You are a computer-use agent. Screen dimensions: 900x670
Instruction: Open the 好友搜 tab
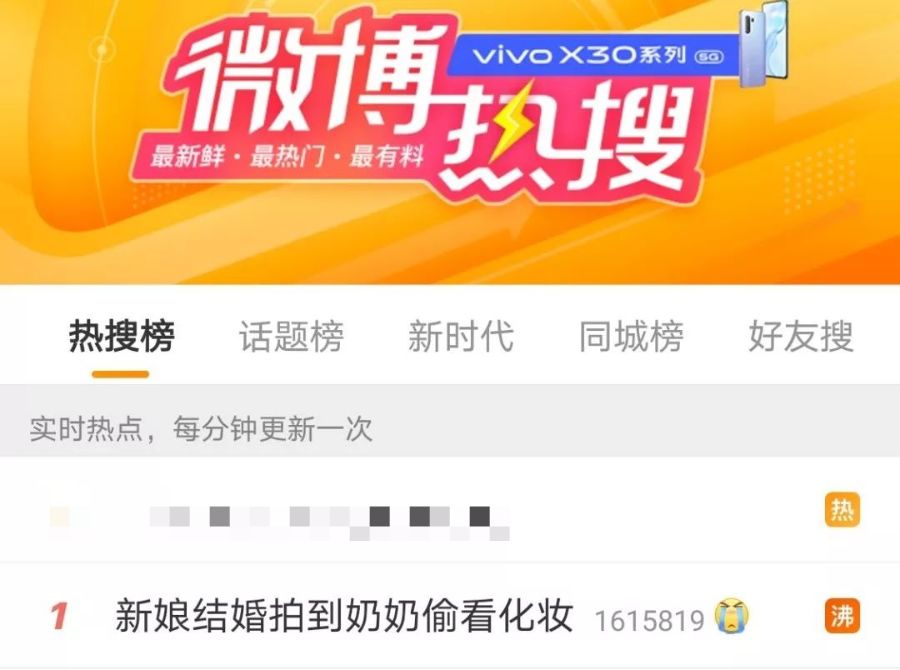801,336
